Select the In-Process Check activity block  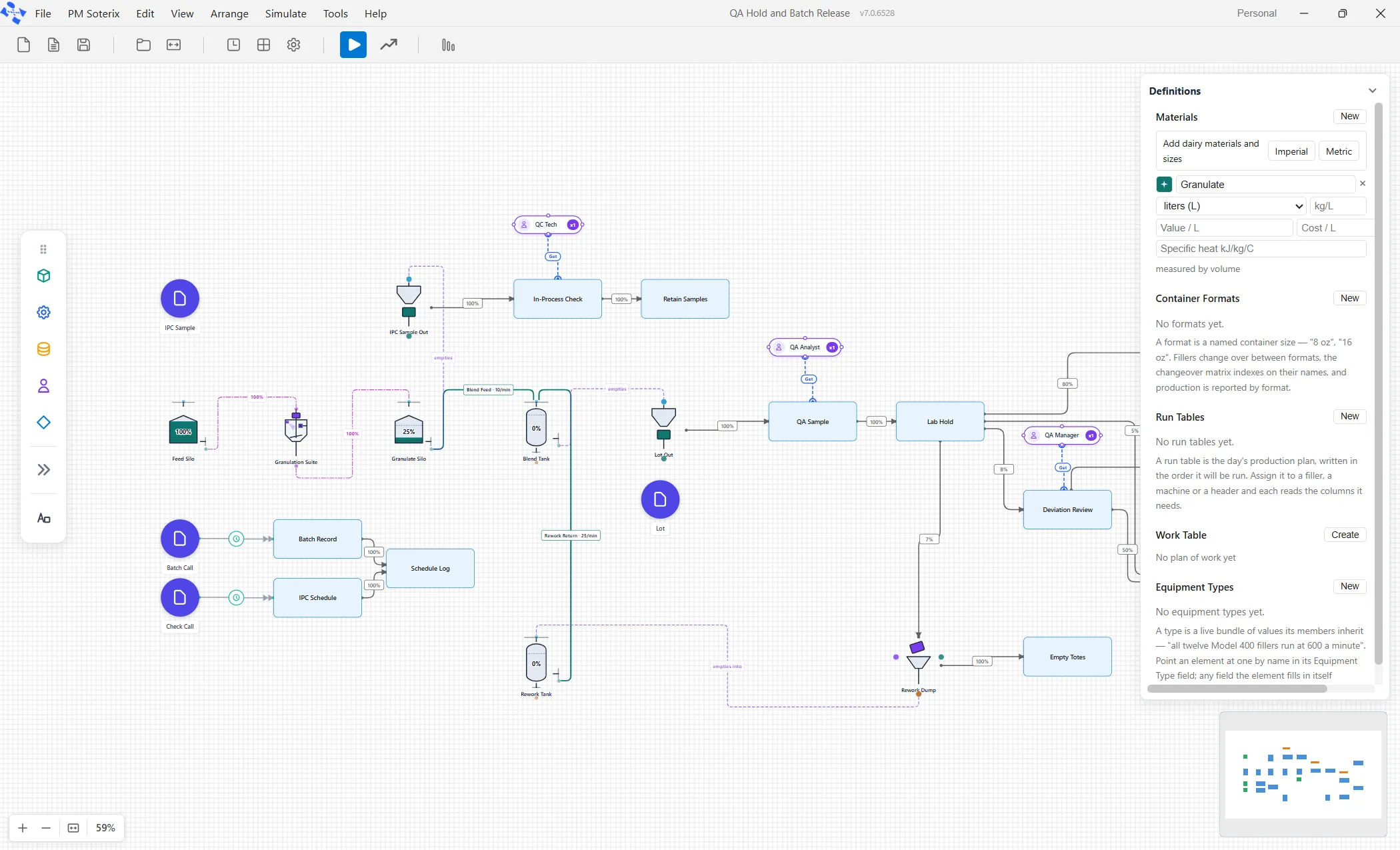click(557, 299)
